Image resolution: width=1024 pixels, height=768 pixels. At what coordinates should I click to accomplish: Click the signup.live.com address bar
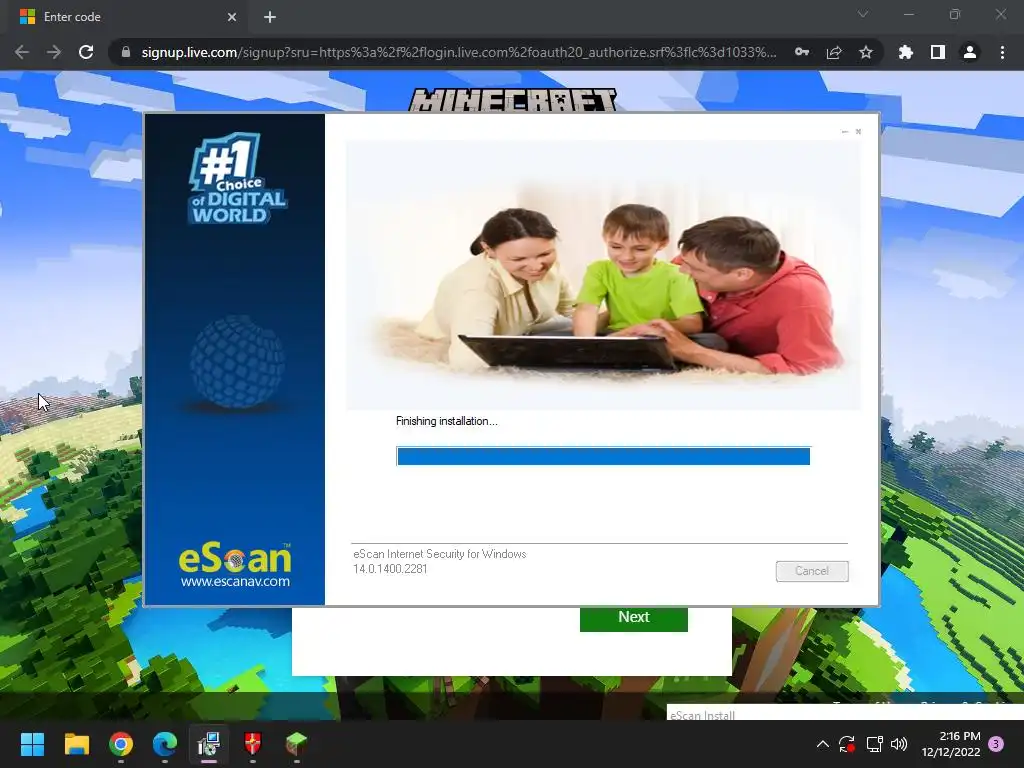pos(458,52)
